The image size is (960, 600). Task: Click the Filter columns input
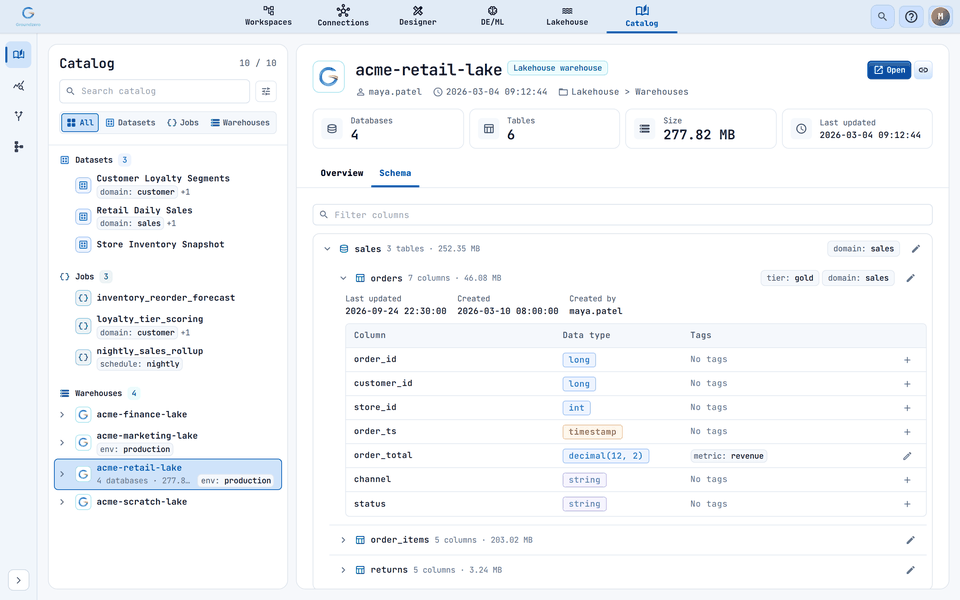(622, 215)
